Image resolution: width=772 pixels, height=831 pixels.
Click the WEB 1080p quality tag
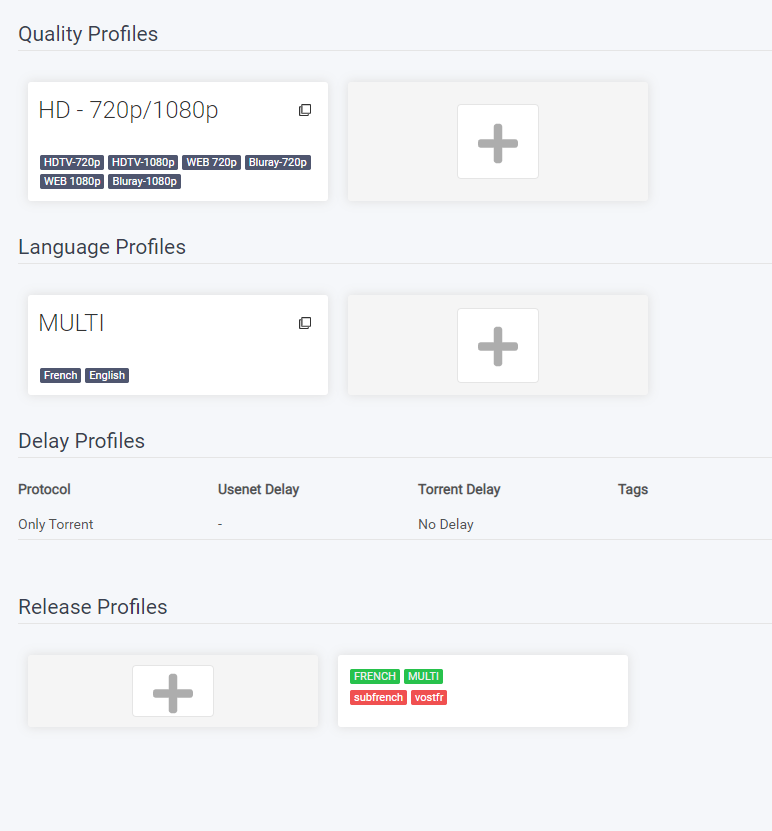pos(73,181)
